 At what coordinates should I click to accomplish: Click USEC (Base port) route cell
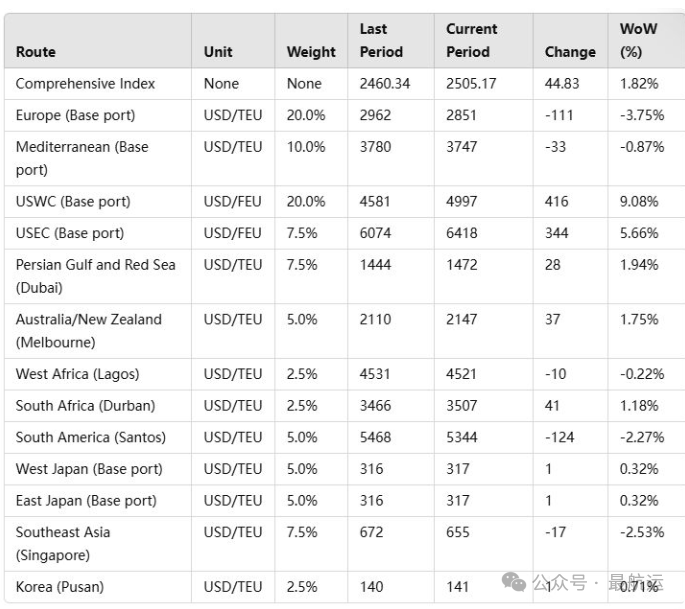tap(70, 233)
